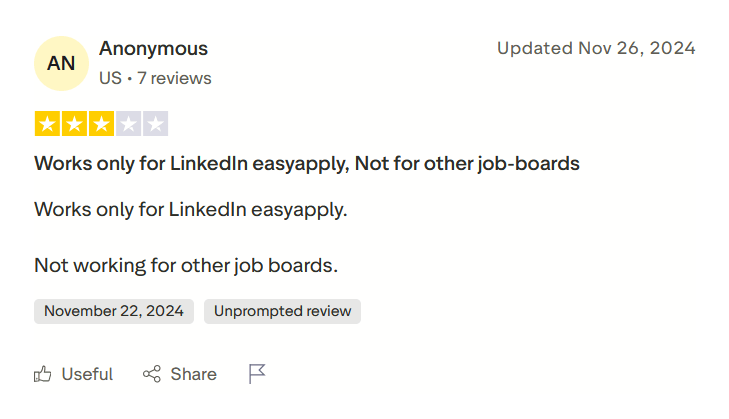Click the fifth gray rating star
The width and height of the screenshot is (729, 419).
(155, 124)
